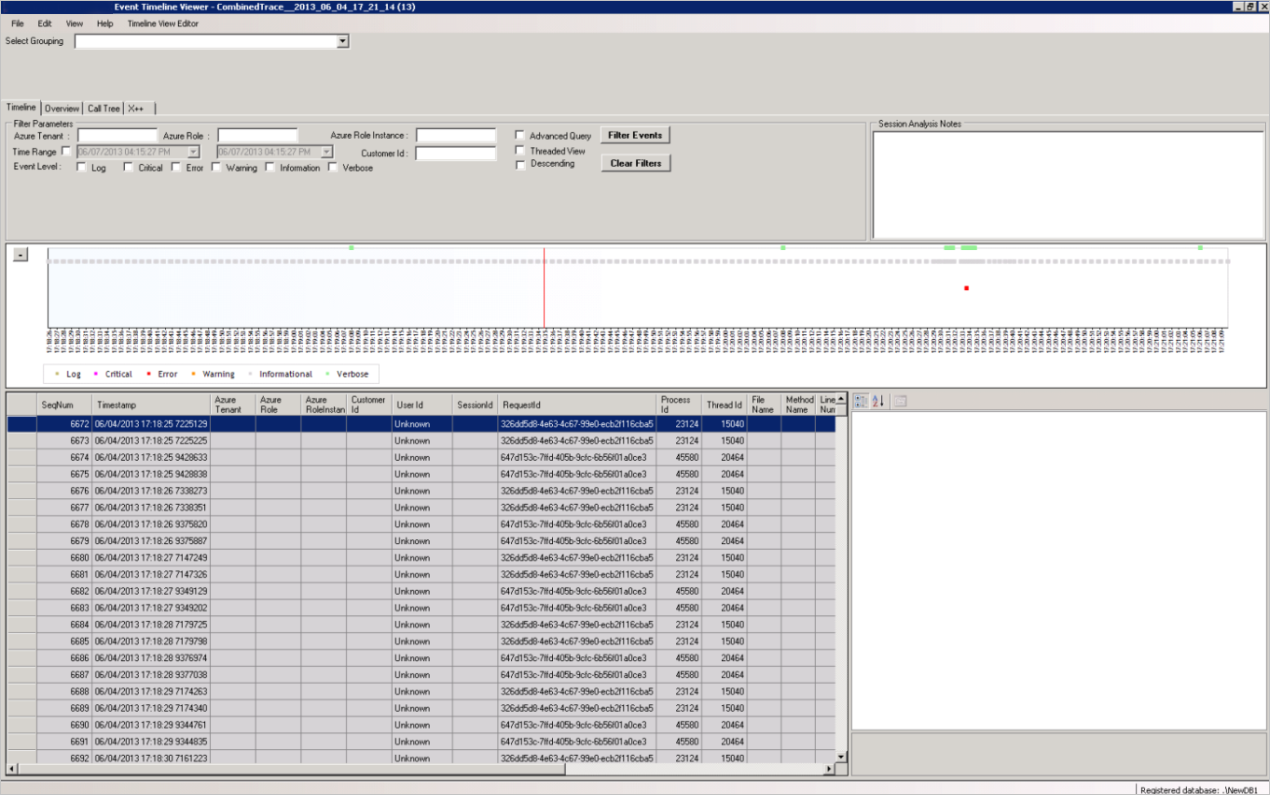Viewport: 1270px width, 795px height.
Task: Switch to the Call Tree tab
Action: [x=103, y=108]
